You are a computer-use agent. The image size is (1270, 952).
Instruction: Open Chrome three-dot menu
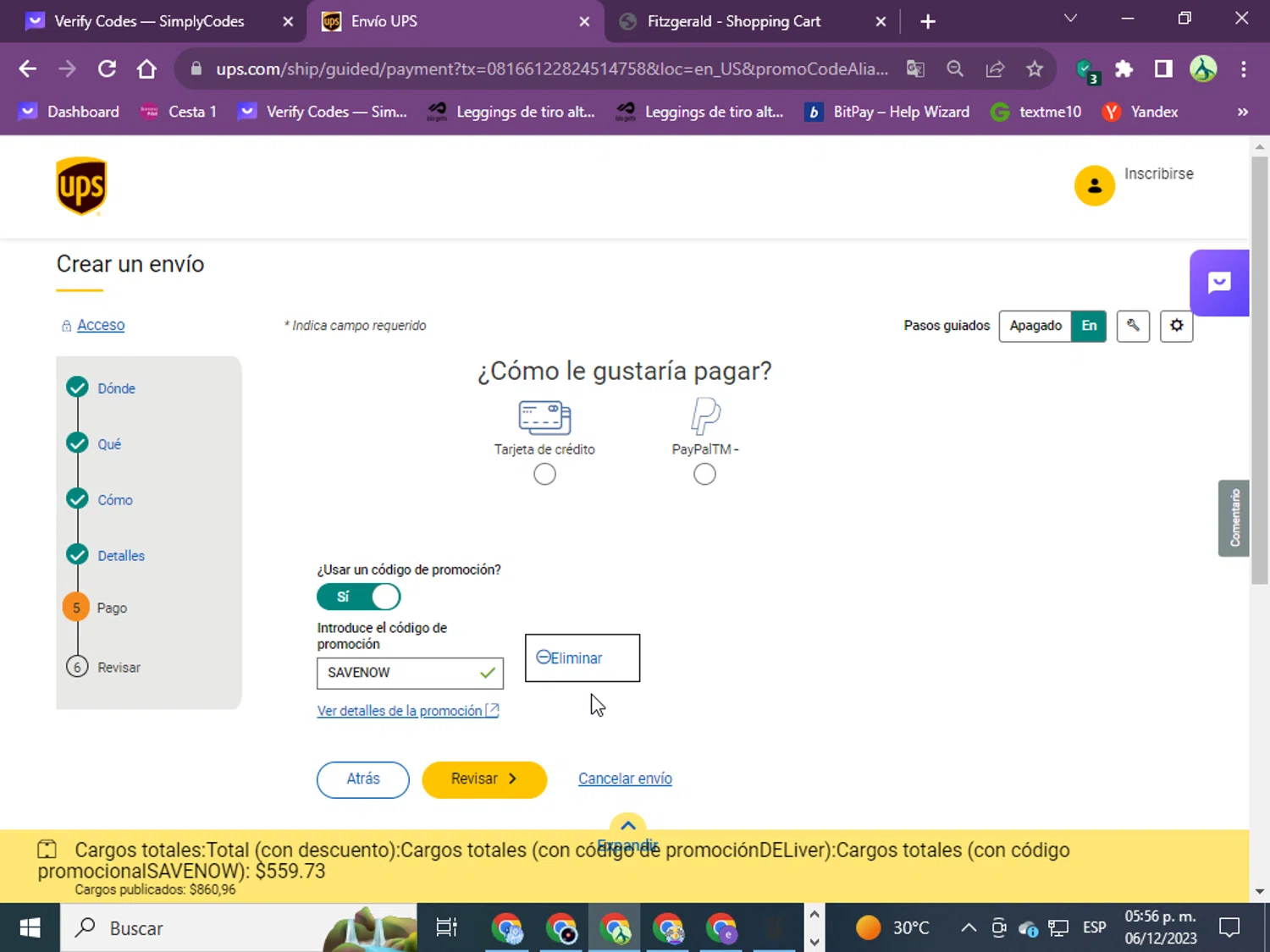[1243, 69]
